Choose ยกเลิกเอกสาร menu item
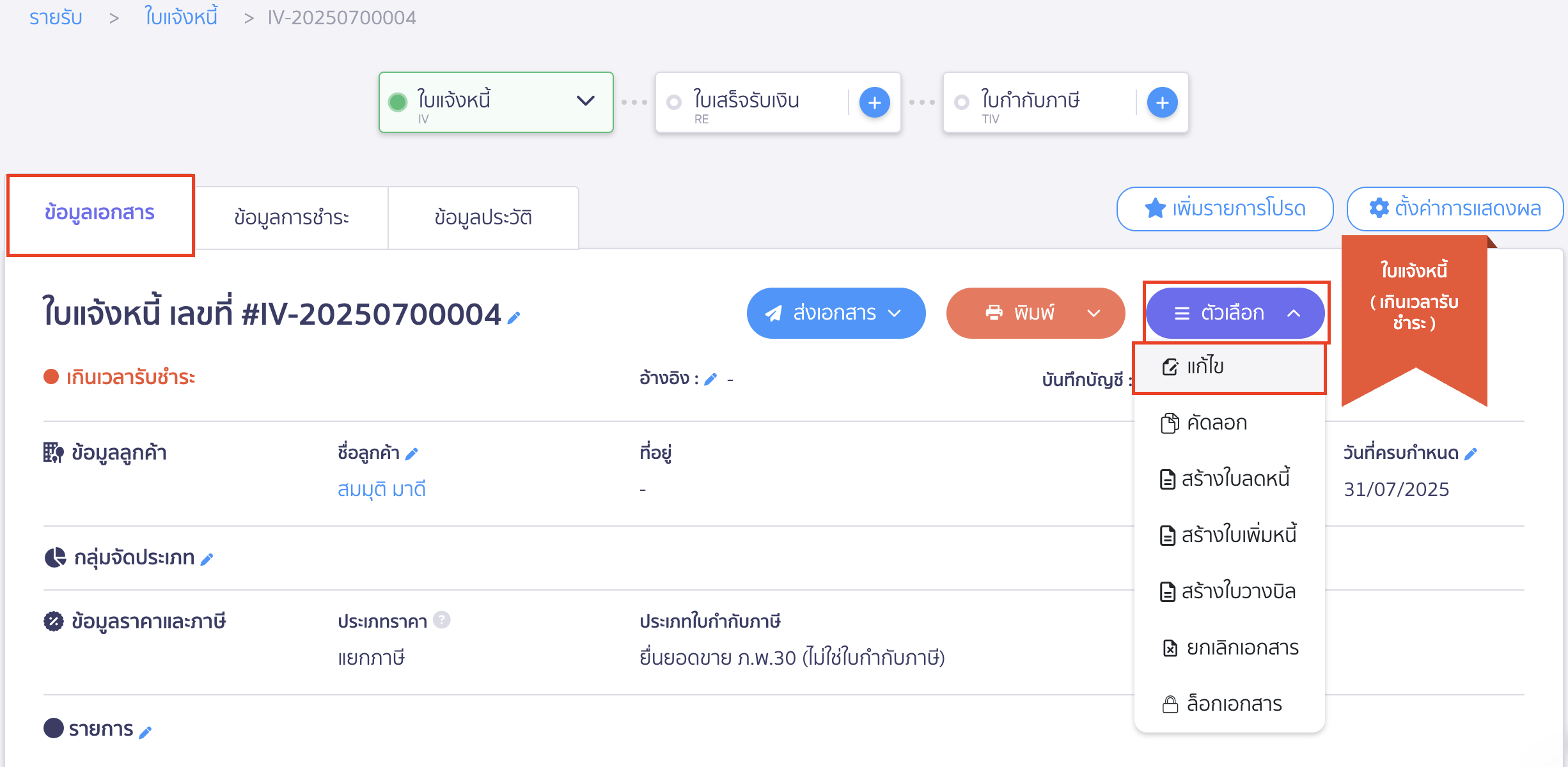This screenshot has height=767, width=1568. click(x=1229, y=648)
